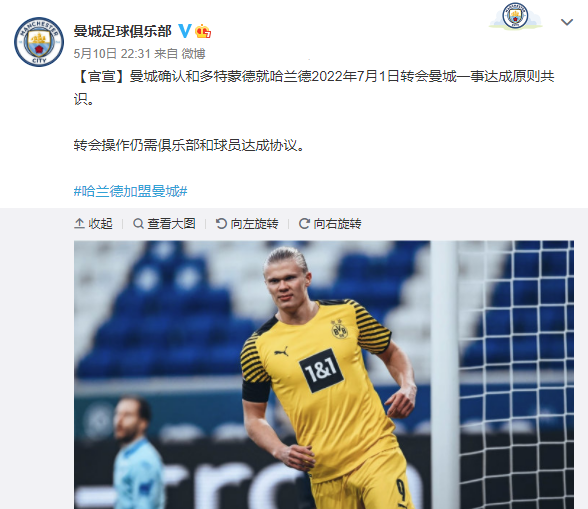Click the line 转会操作仍需俱乐部和球员达成协议

189,145
